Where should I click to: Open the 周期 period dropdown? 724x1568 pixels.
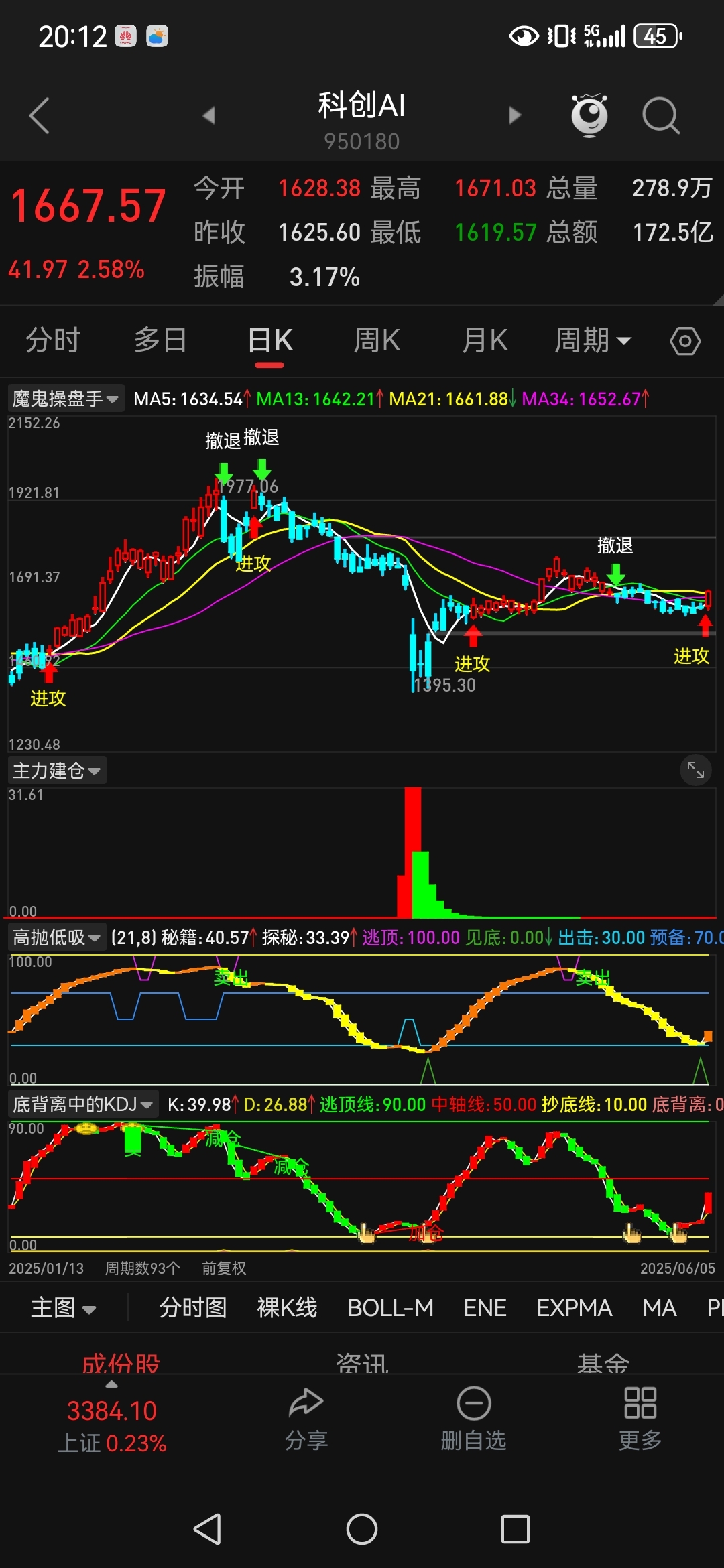[x=593, y=340]
